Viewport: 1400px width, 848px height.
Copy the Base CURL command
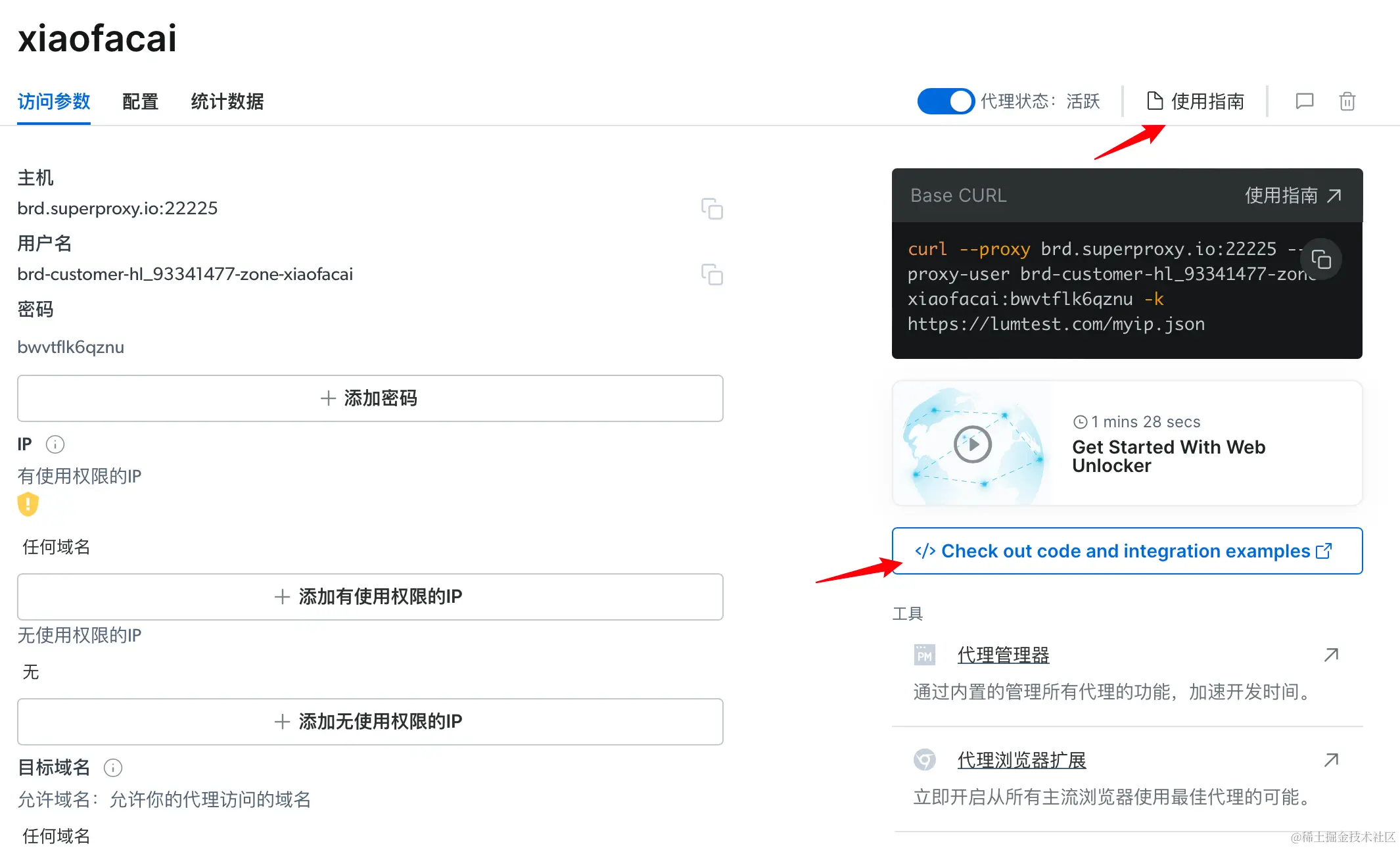tap(1320, 260)
